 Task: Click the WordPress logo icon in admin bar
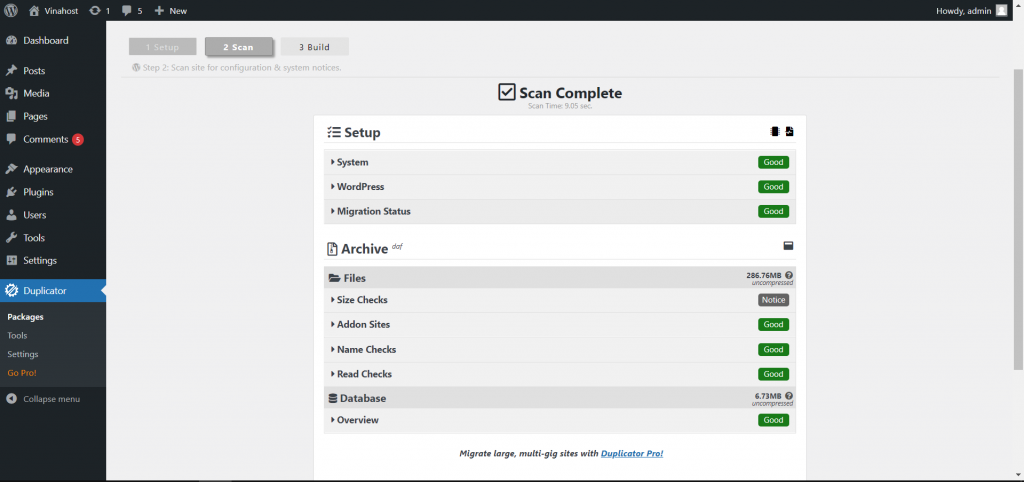[x=11, y=10]
